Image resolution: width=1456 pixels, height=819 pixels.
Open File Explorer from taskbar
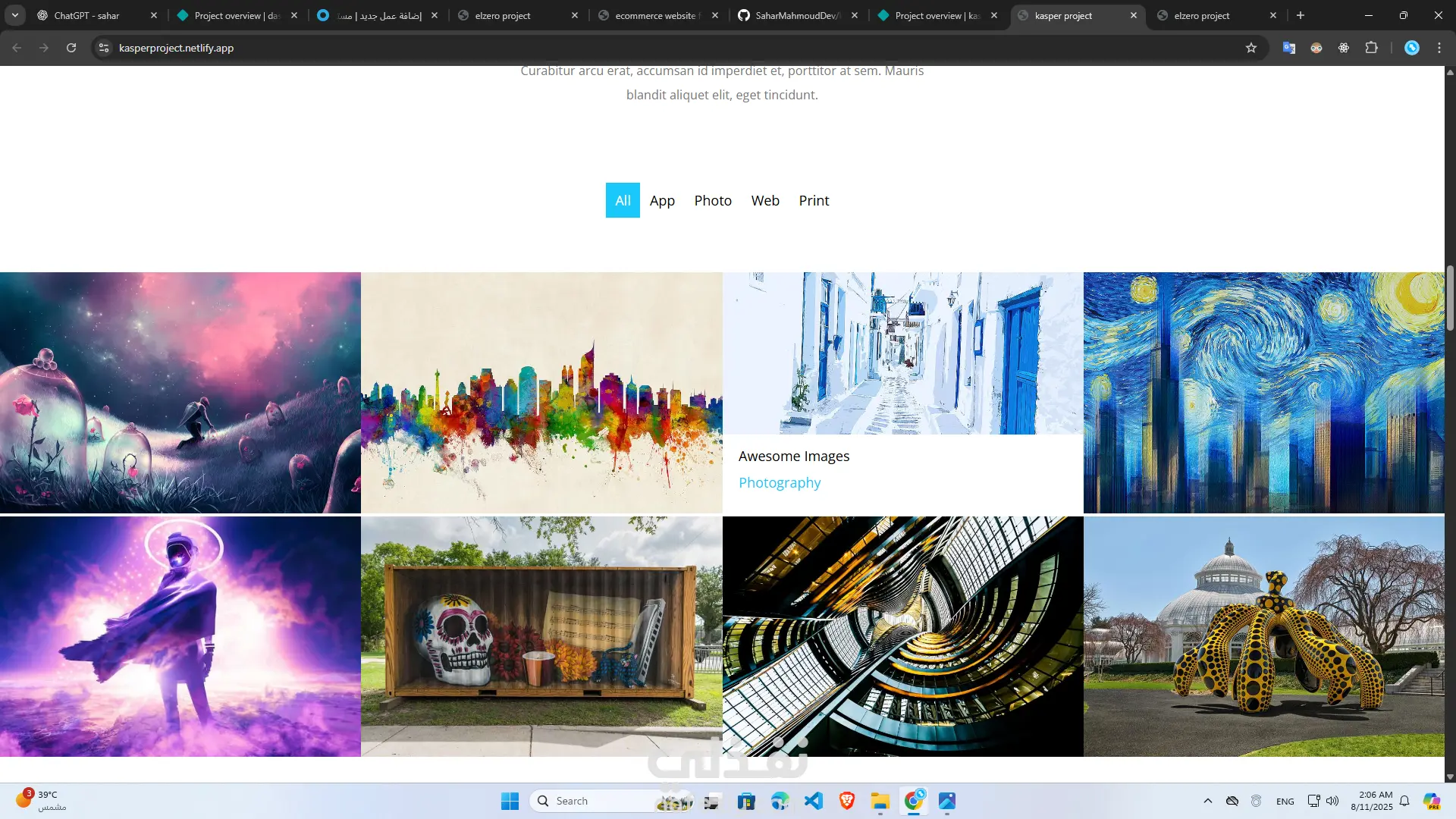[880, 801]
